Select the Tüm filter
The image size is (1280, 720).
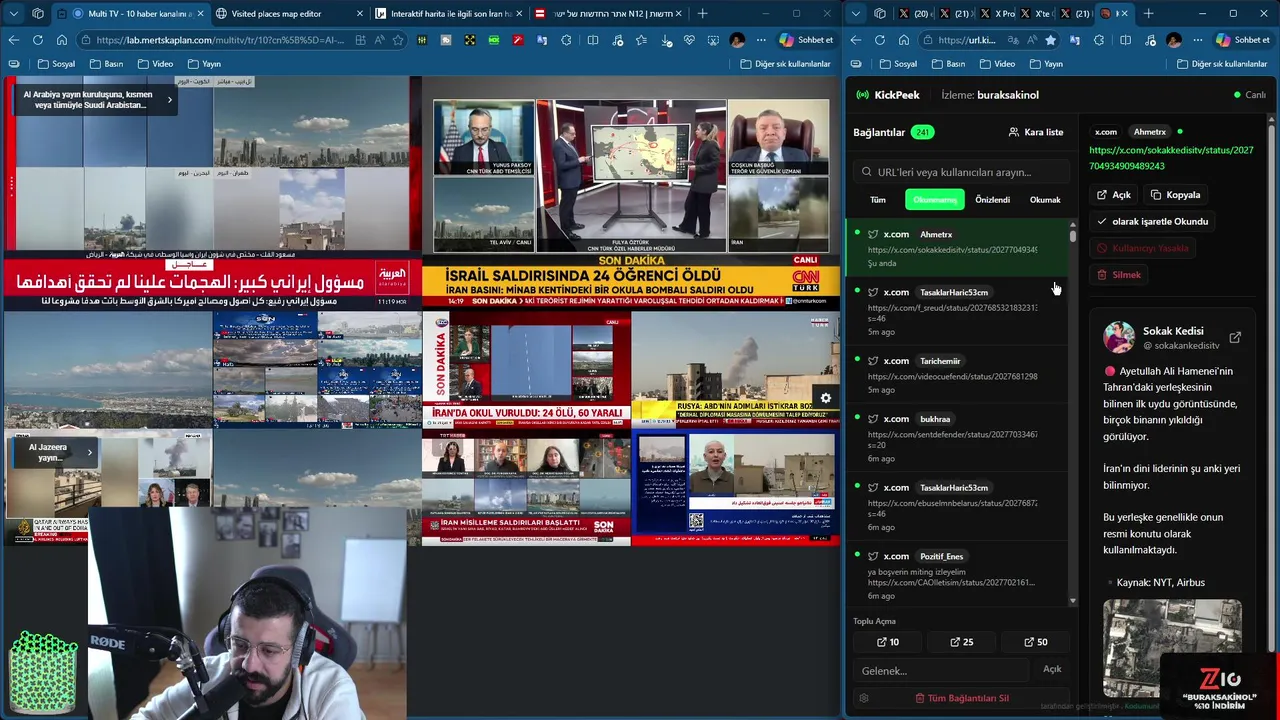[x=878, y=200]
